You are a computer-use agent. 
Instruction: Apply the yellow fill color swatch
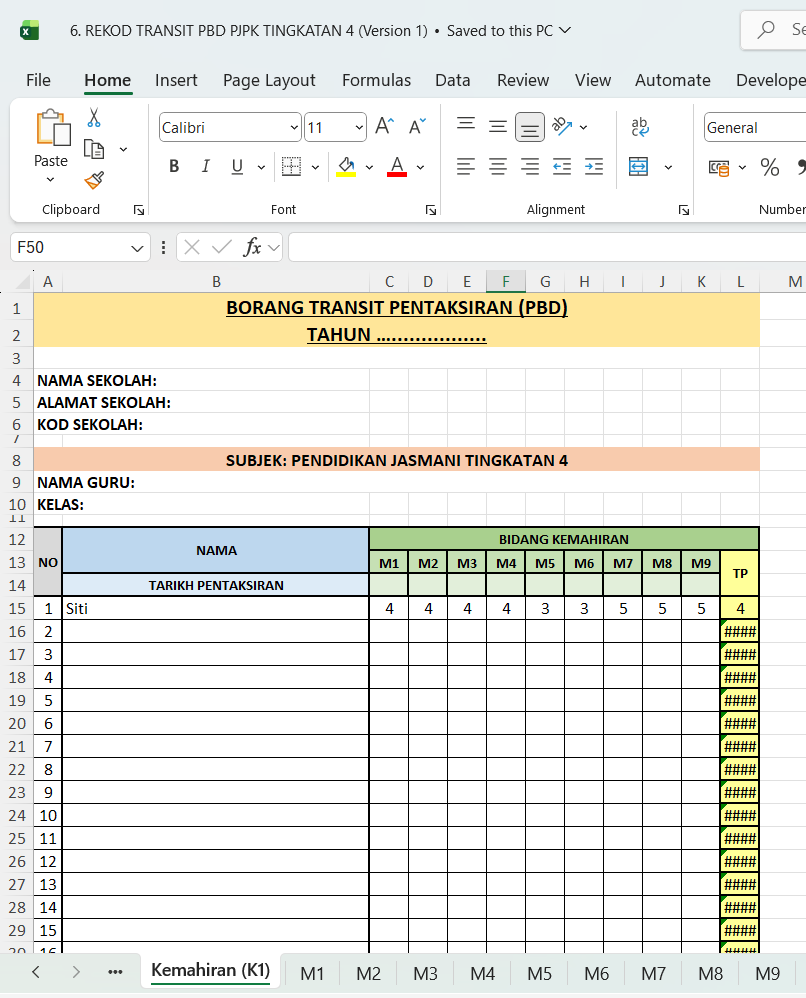(x=346, y=167)
